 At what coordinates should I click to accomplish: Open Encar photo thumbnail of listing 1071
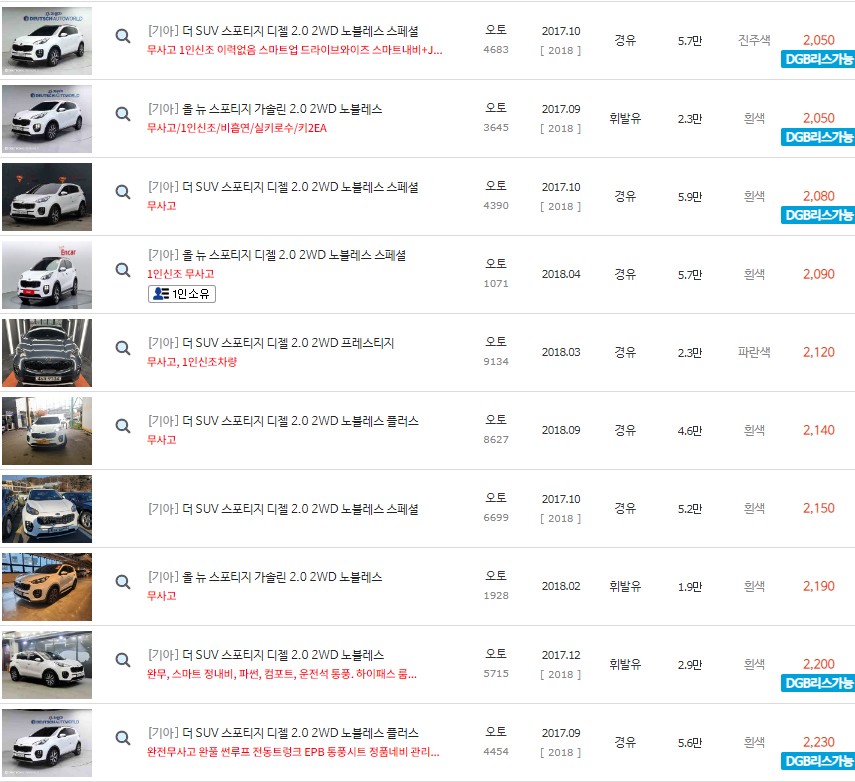click(x=47, y=275)
